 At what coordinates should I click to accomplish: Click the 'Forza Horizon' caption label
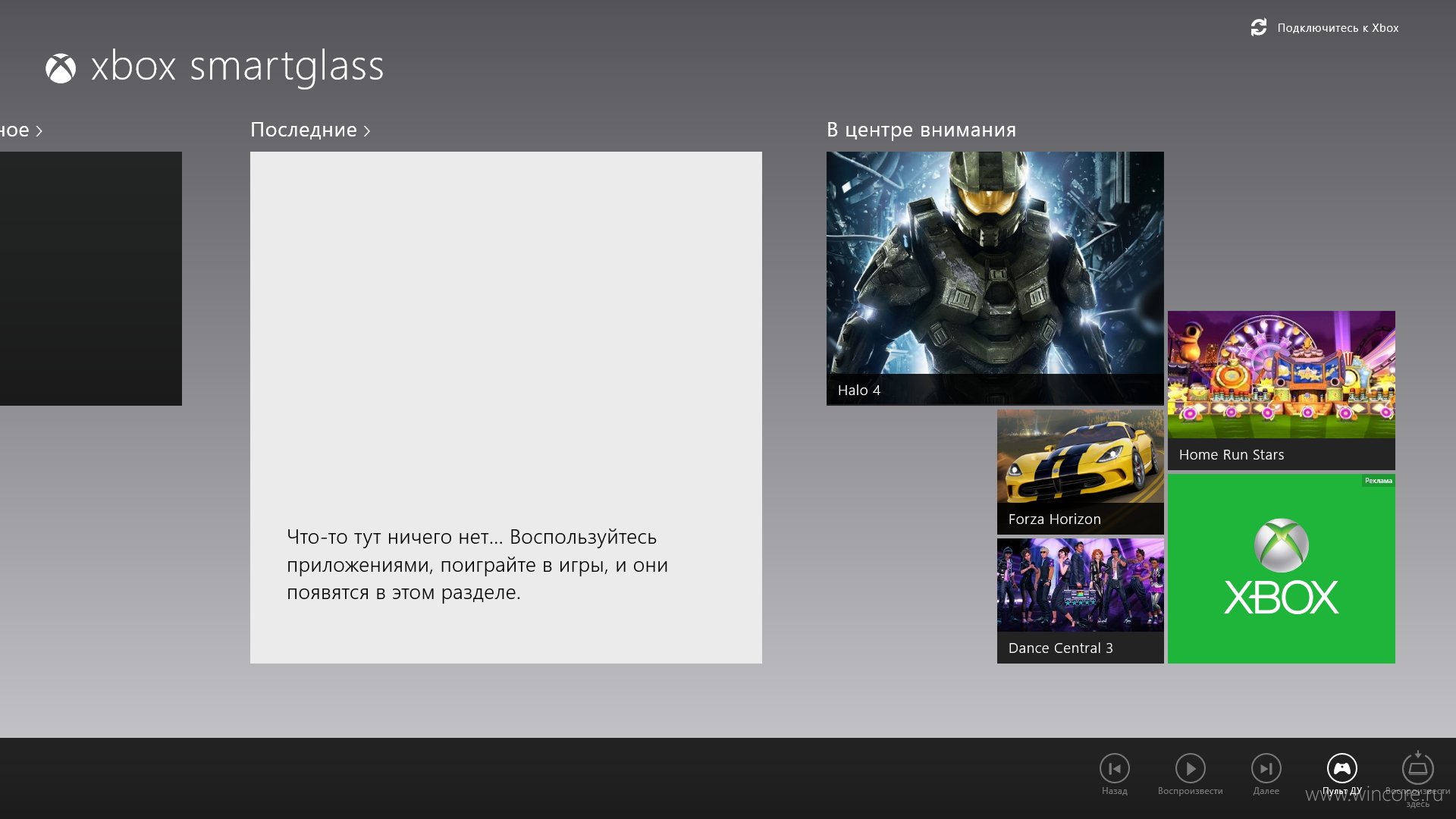[x=1054, y=519]
